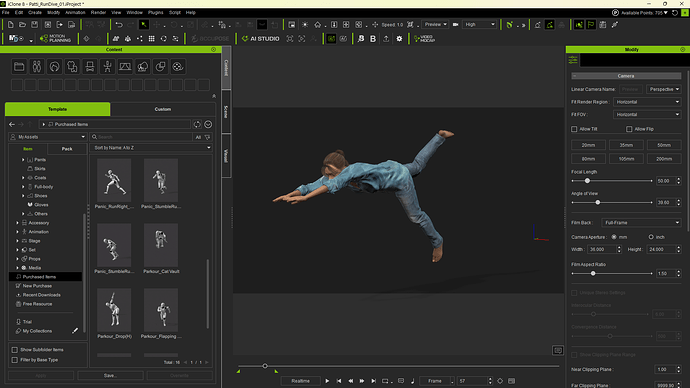This screenshot has height=388, width=690.
Task: Set lens to 200mm preset
Action: 664,159
